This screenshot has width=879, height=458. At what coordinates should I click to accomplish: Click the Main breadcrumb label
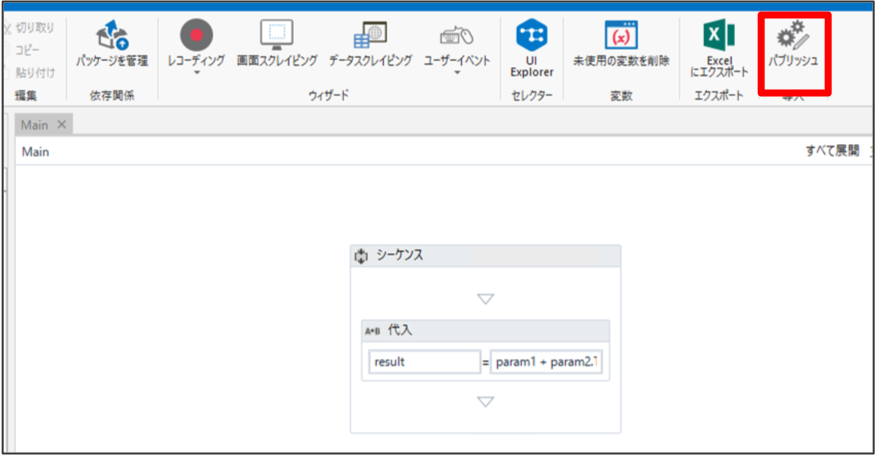tap(35, 152)
